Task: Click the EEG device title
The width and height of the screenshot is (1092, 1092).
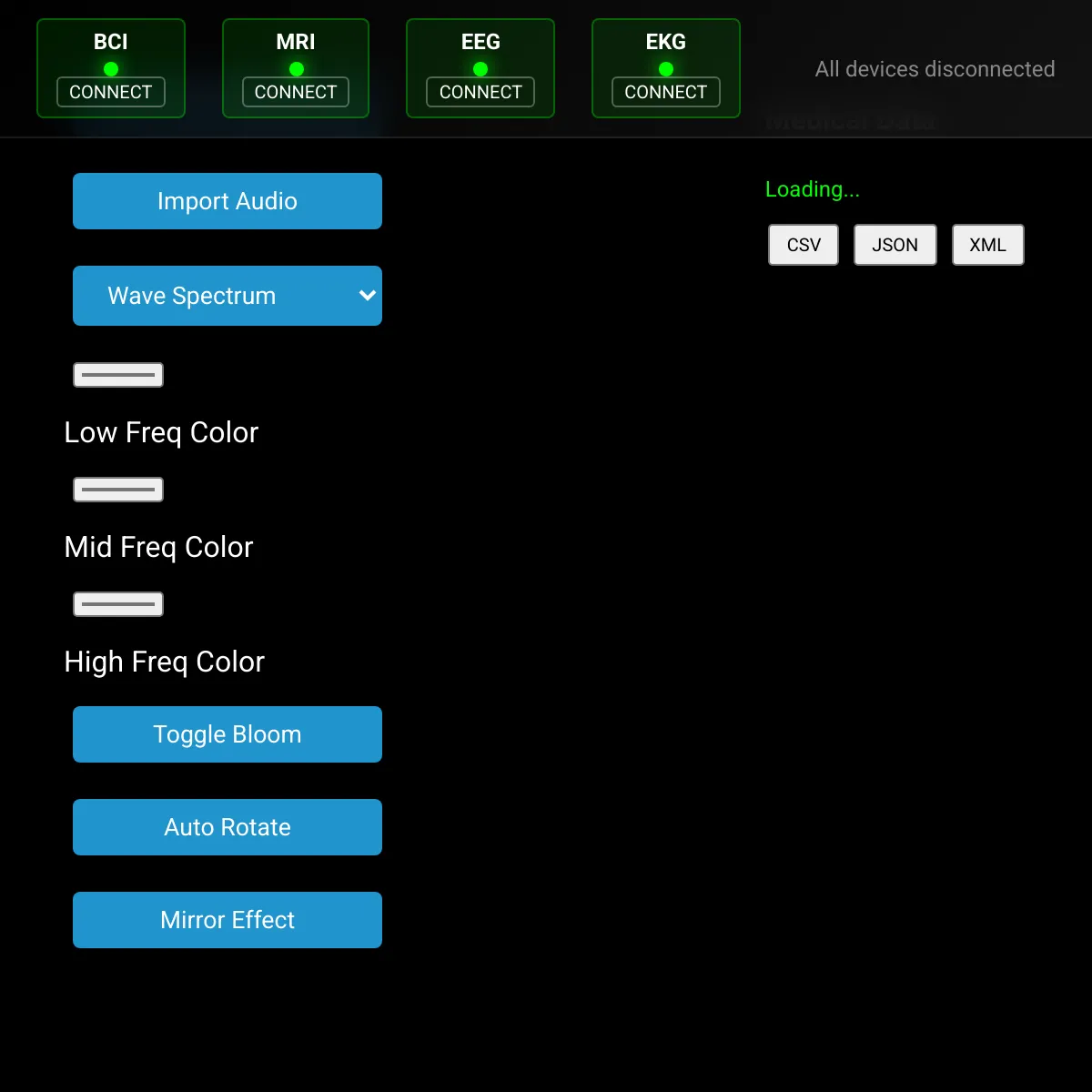Action: (480, 42)
